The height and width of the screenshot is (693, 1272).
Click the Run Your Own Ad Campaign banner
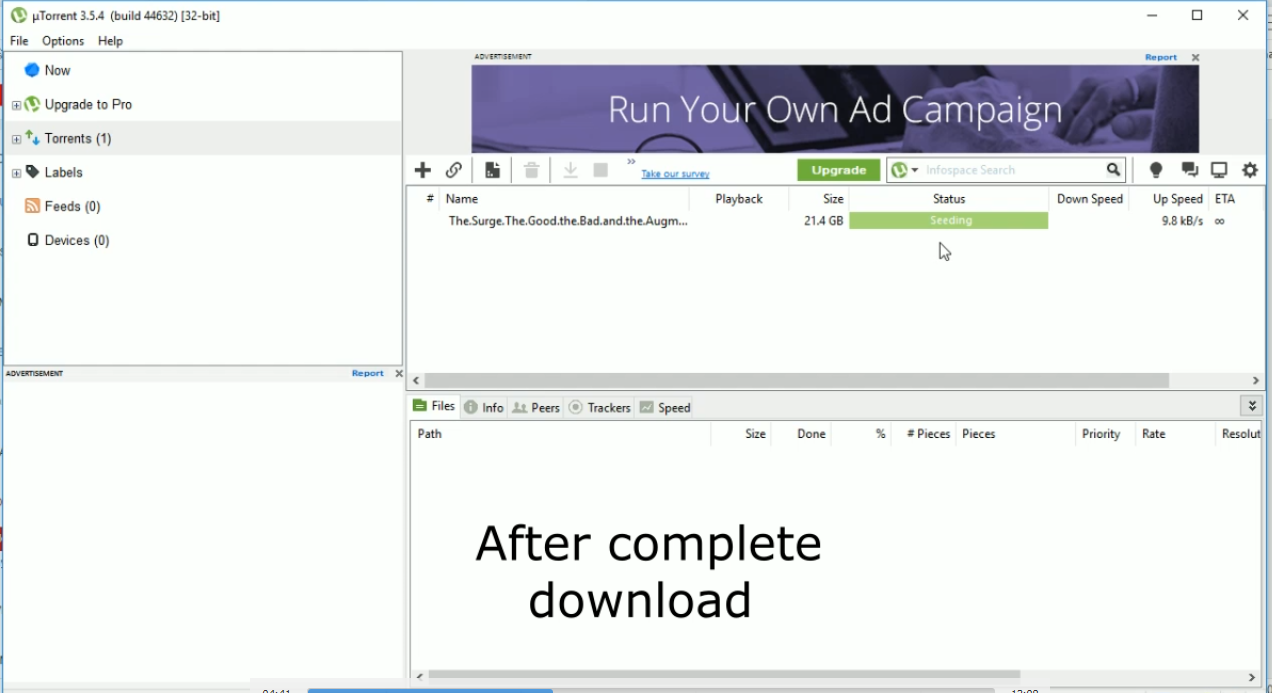[835, 108]
